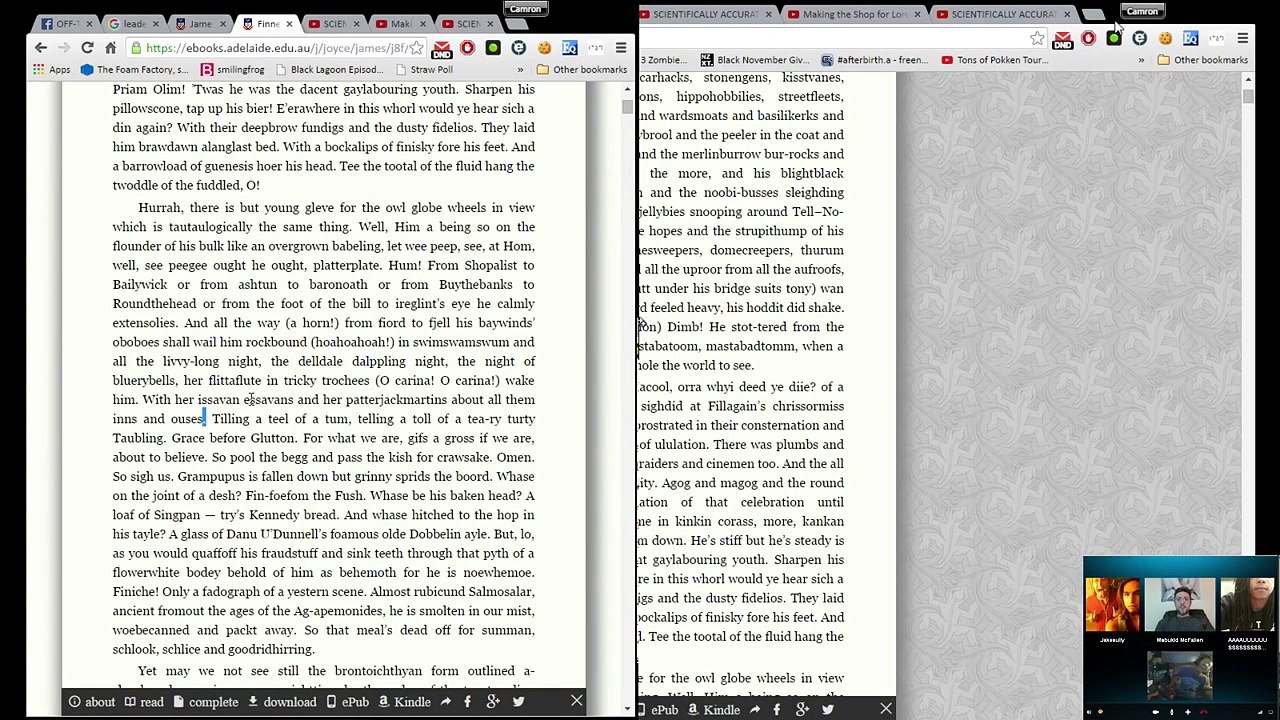Image resolution: width=1280 pixels, height=720 pixels.
Task: Click left window vertical scrollbar thumb
Action: (x=627, y=105)
